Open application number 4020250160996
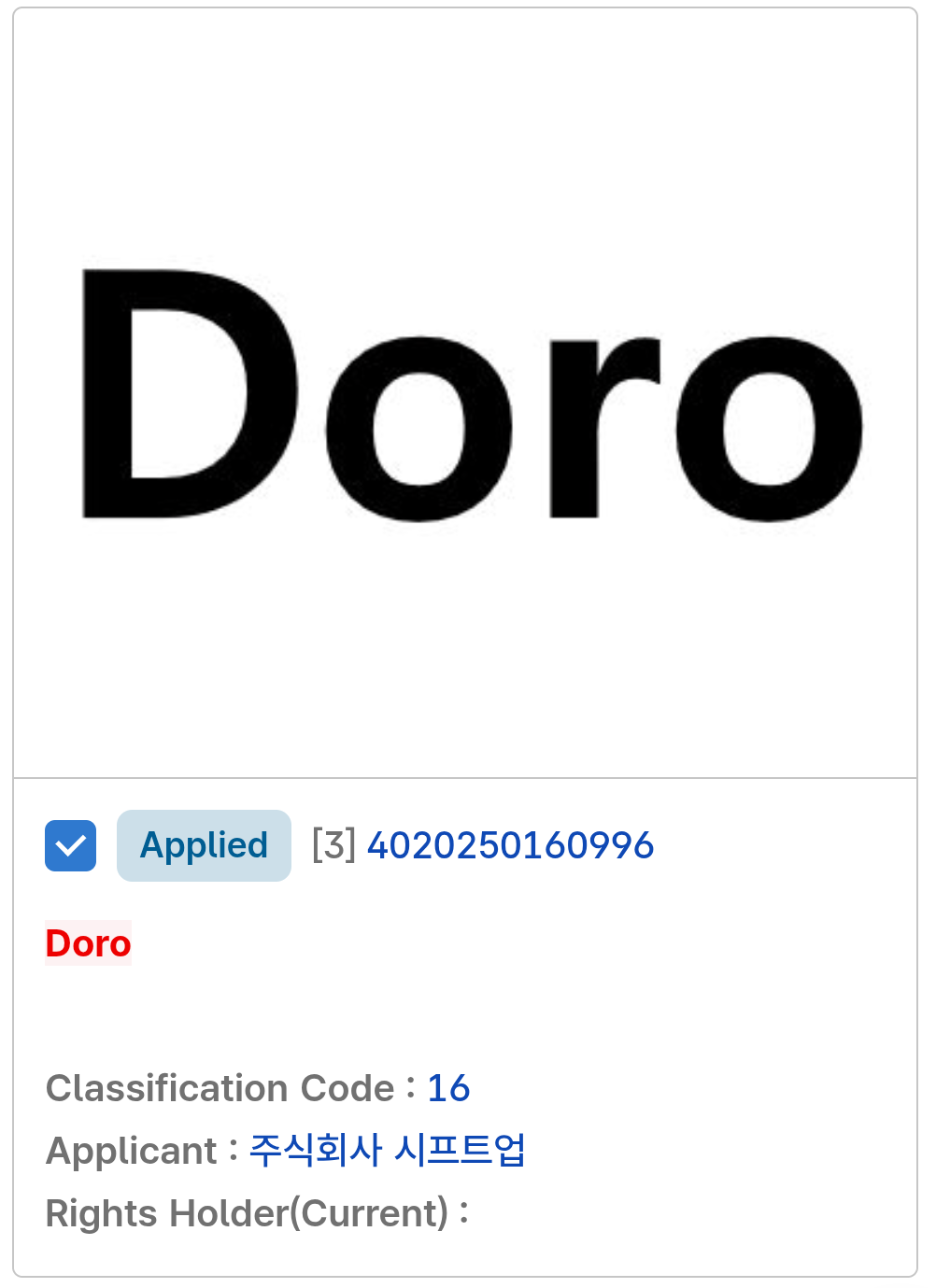 coord(510,845)
